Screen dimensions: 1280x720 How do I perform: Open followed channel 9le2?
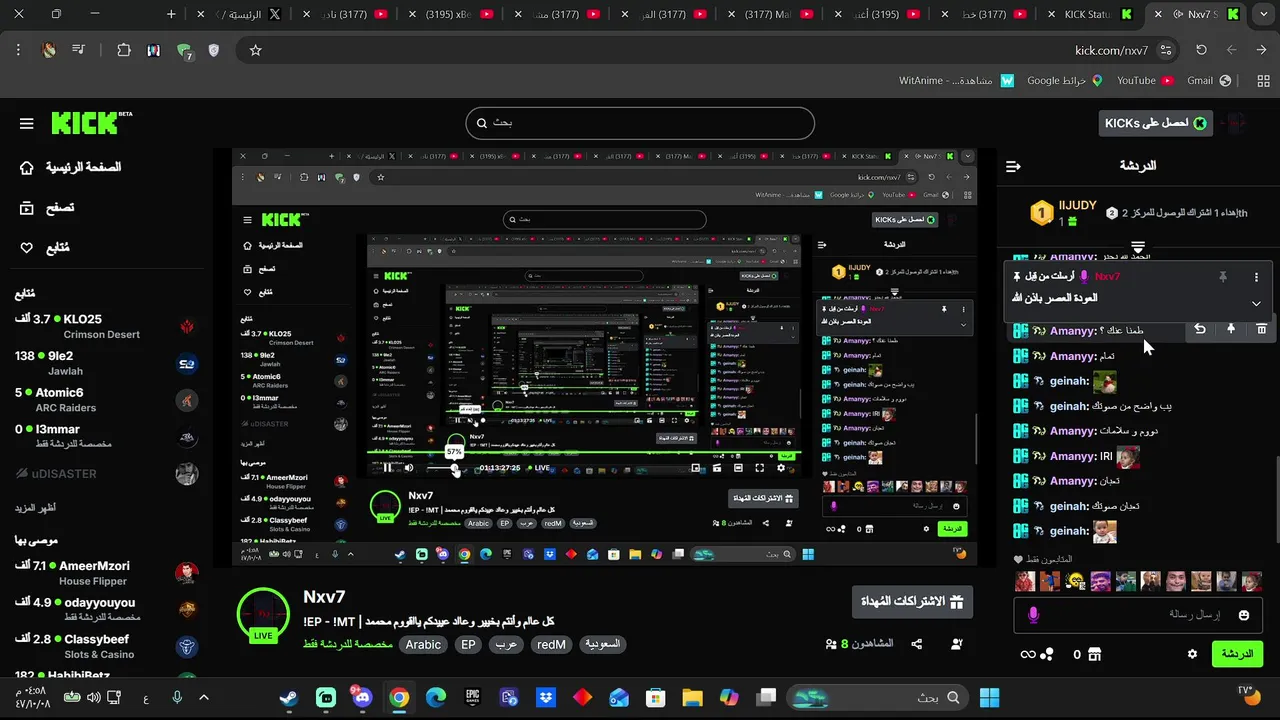tap(106, 363)
